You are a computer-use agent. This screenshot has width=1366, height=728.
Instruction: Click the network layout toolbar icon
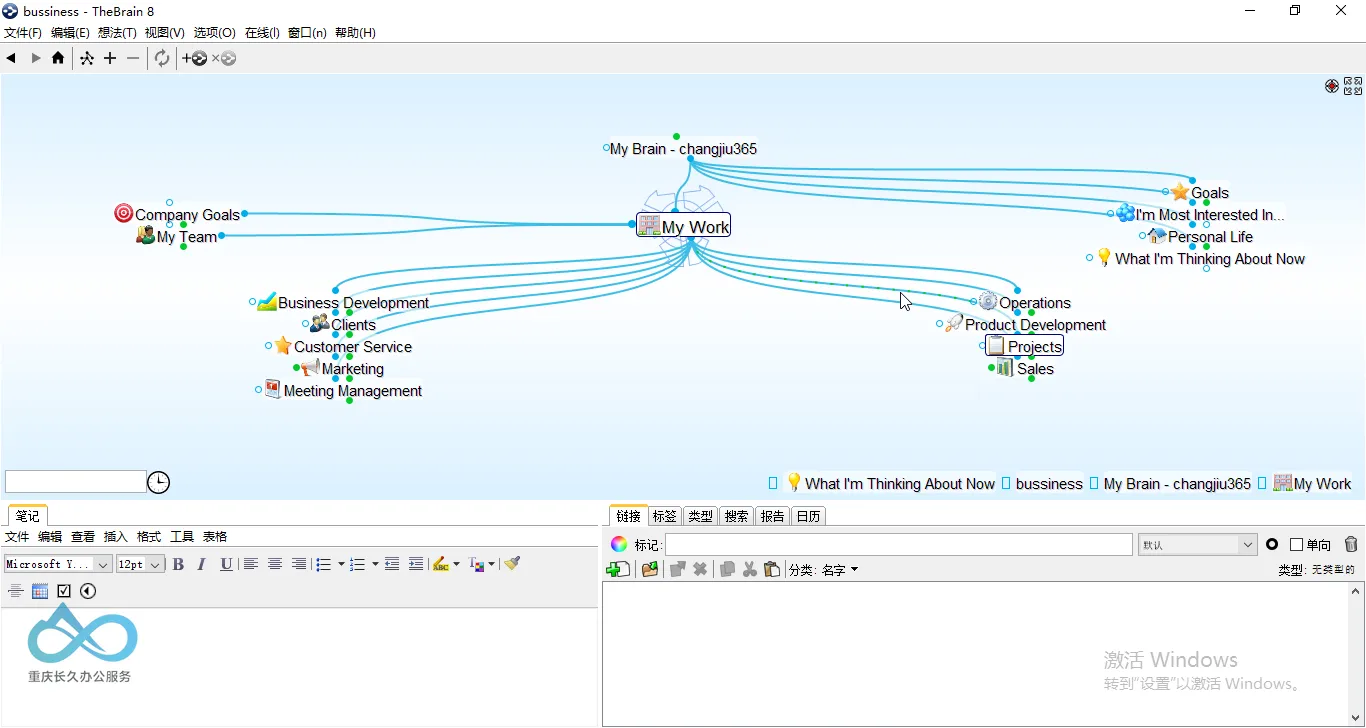tap(87, 58)
